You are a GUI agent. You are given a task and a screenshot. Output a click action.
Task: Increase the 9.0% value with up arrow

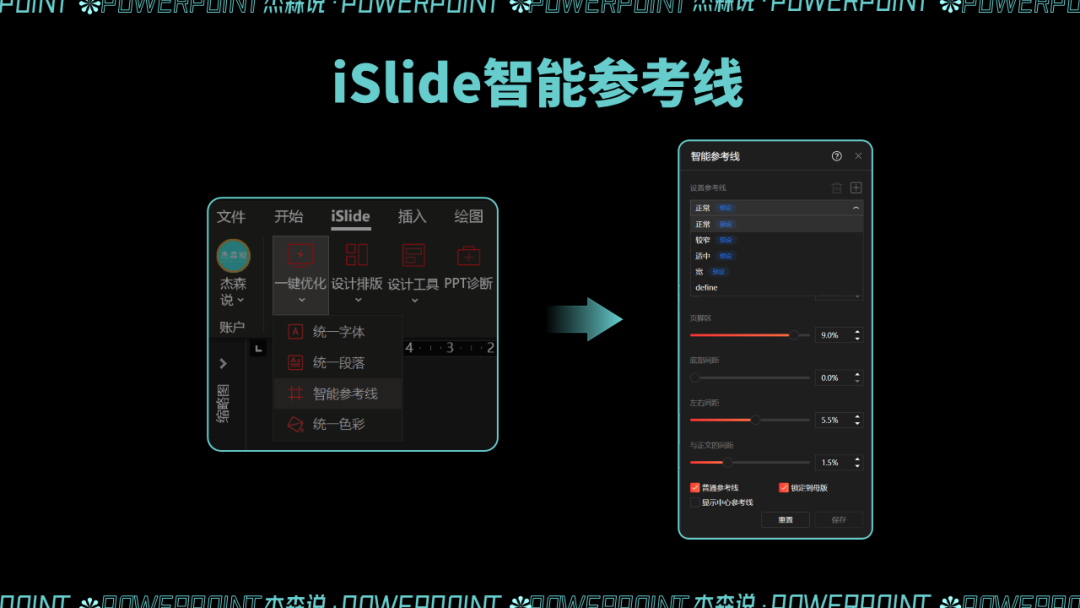pos(858,332)
